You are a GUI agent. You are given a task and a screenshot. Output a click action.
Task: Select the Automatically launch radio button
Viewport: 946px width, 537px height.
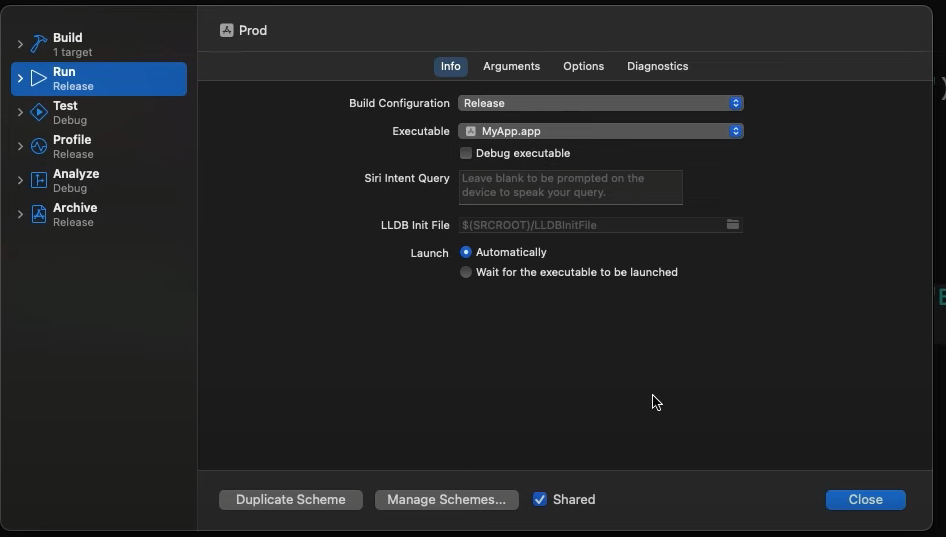point(466,252)
